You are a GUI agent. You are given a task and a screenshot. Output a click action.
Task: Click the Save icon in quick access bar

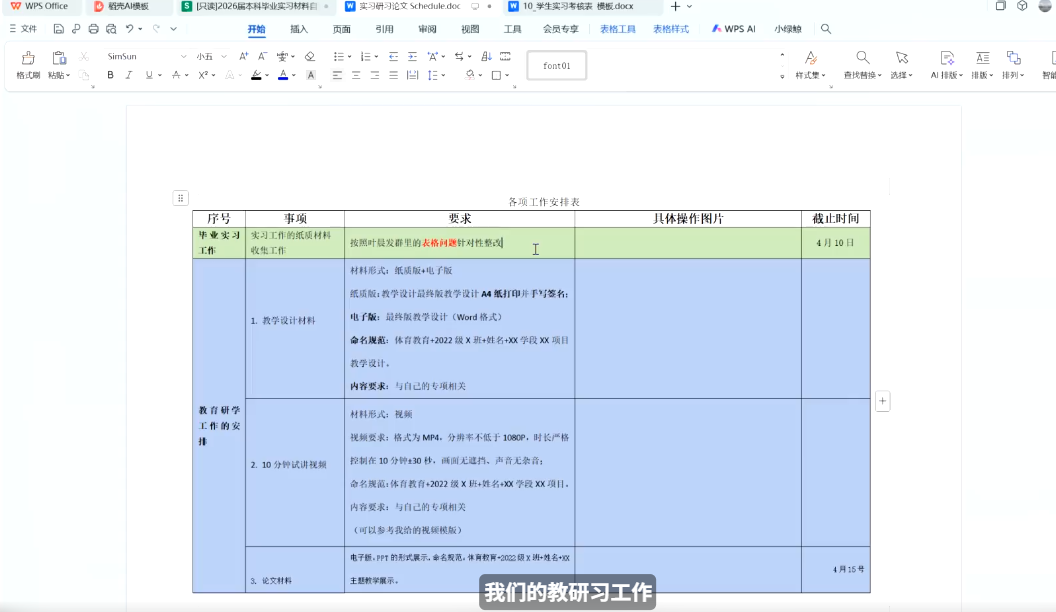click(x=59, y=29)
